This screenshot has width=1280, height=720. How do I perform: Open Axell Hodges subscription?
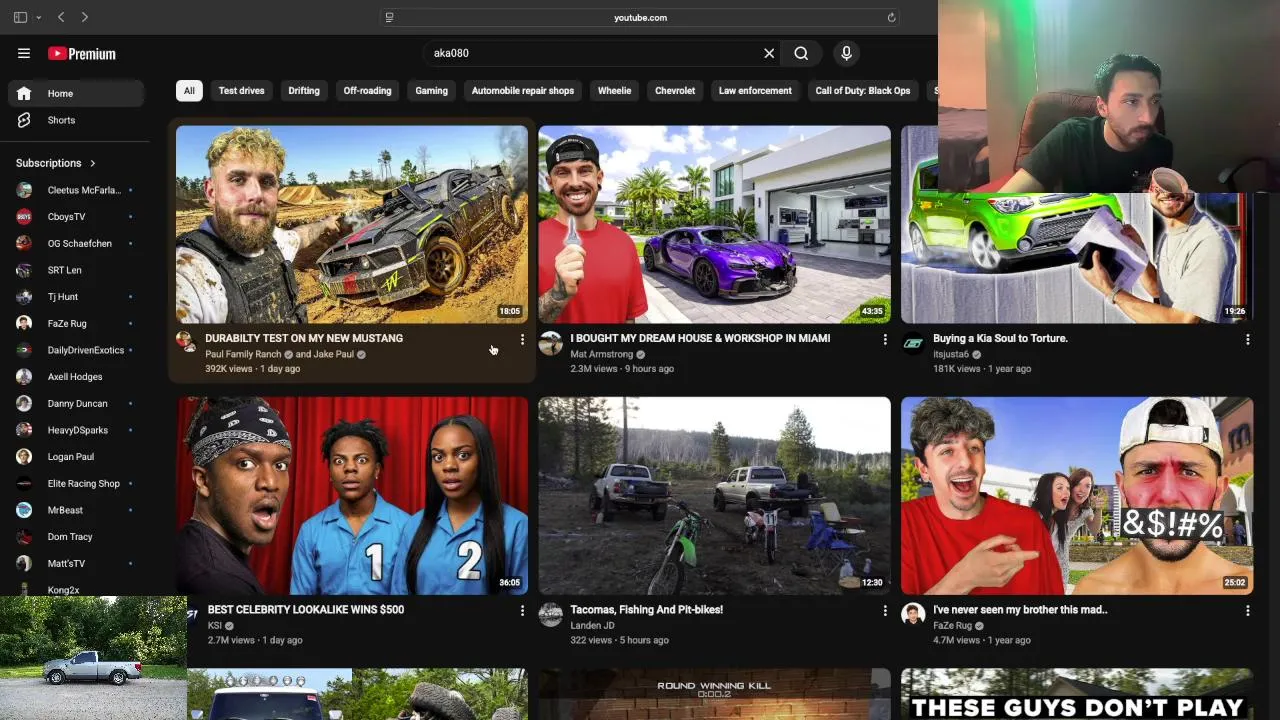pos(75,377)
